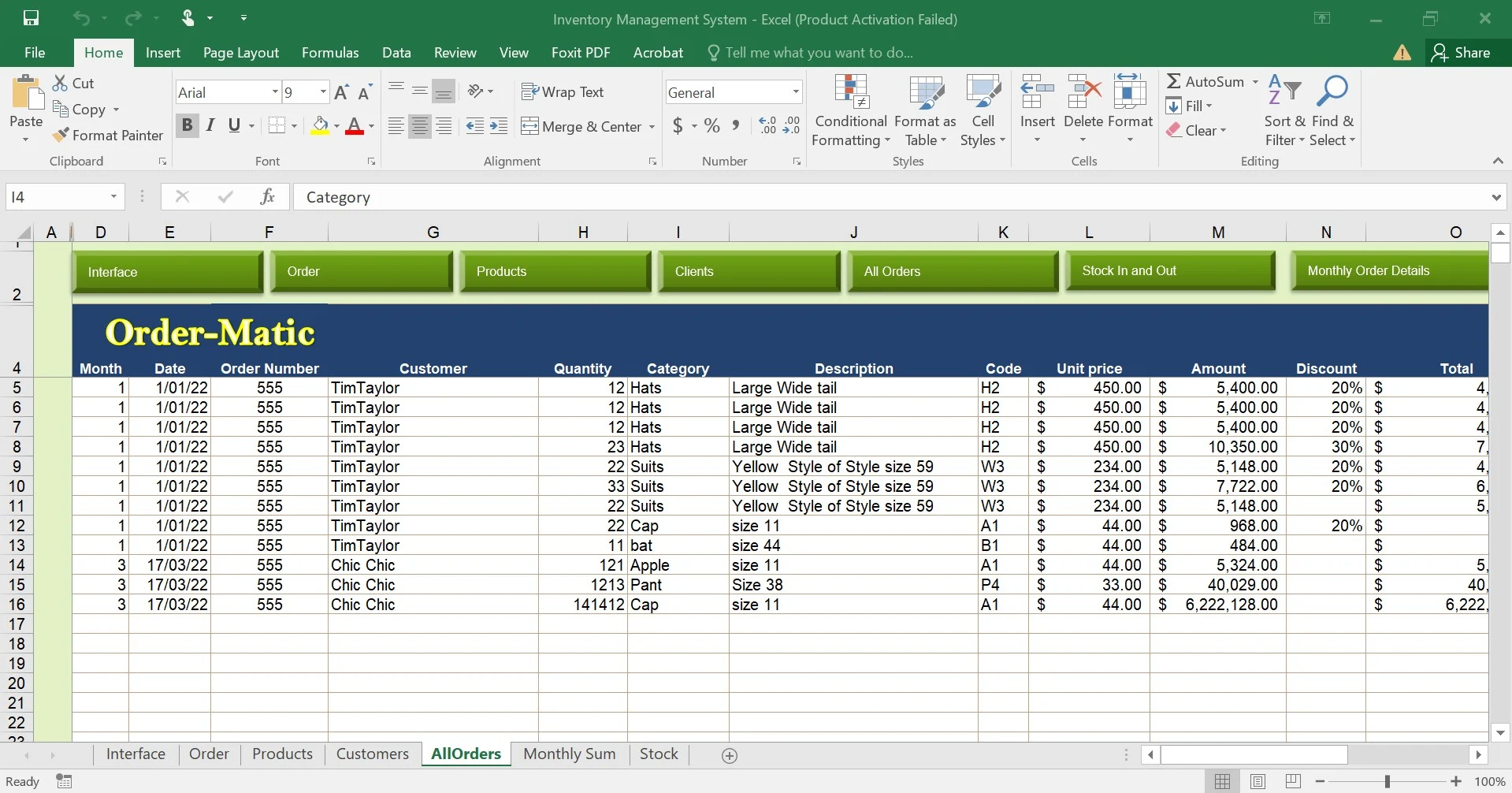Open the Name Box dropdown arrow
This screenshot has width=1512, height=793.
coord(114,197)
